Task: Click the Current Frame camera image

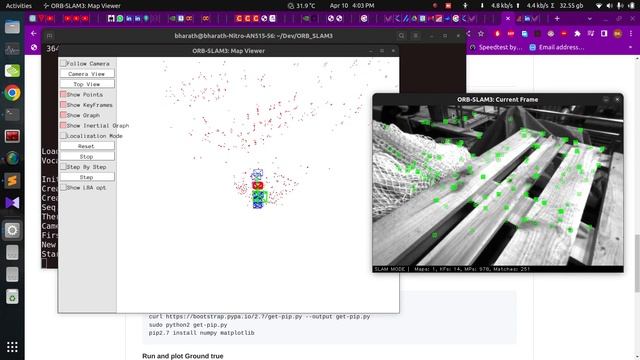Action: pyautogui.click(x=498, y=185)
